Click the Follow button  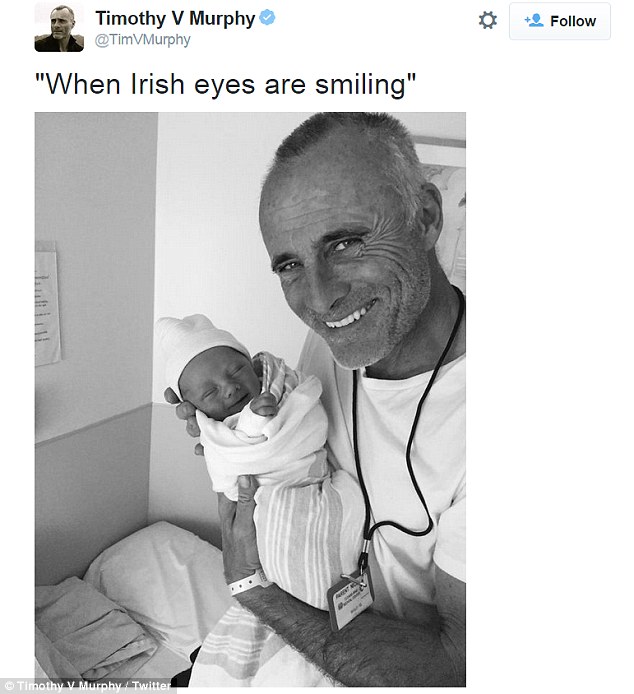(560, 21)
